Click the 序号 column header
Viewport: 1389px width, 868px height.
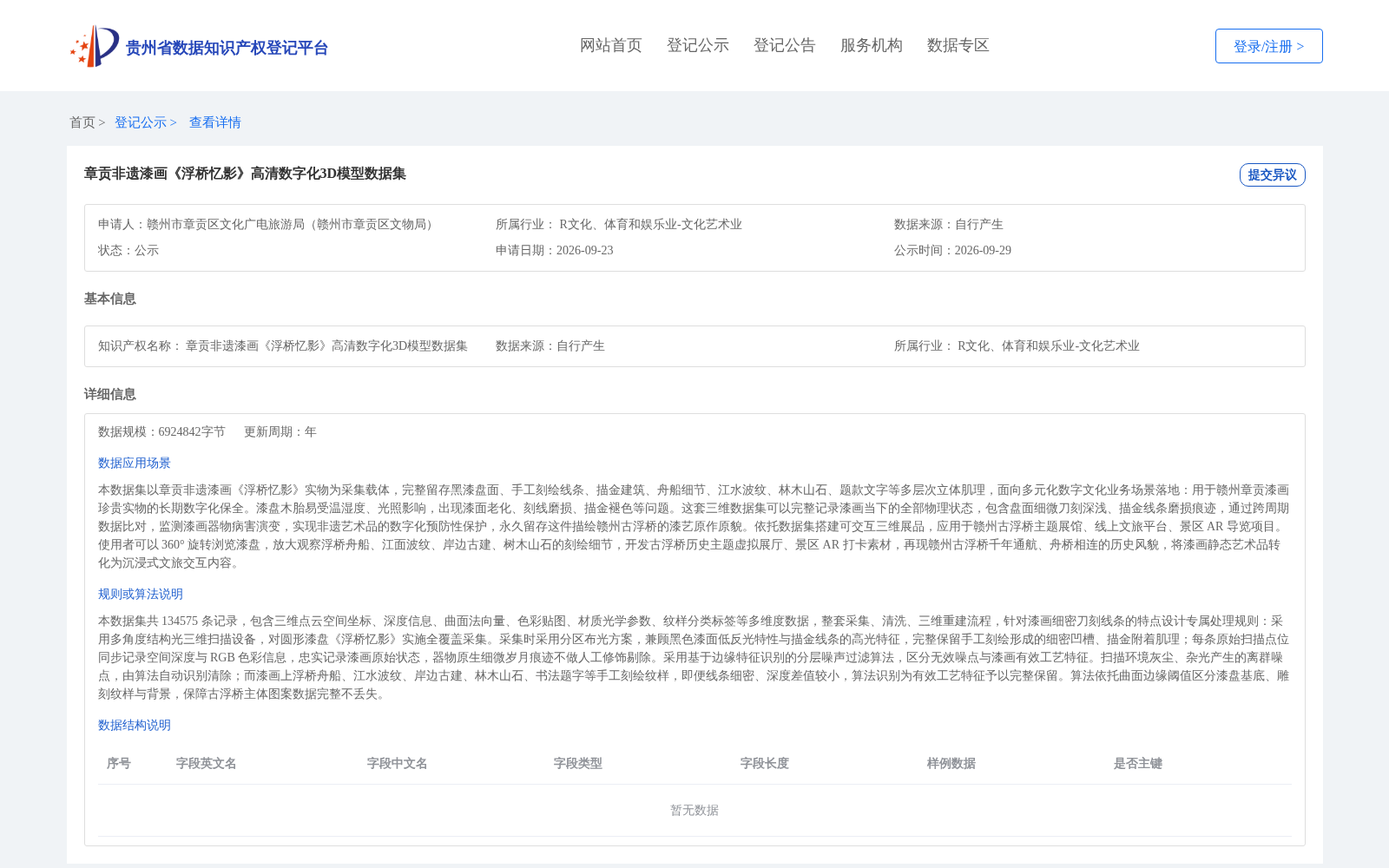[x=119, y=763]
